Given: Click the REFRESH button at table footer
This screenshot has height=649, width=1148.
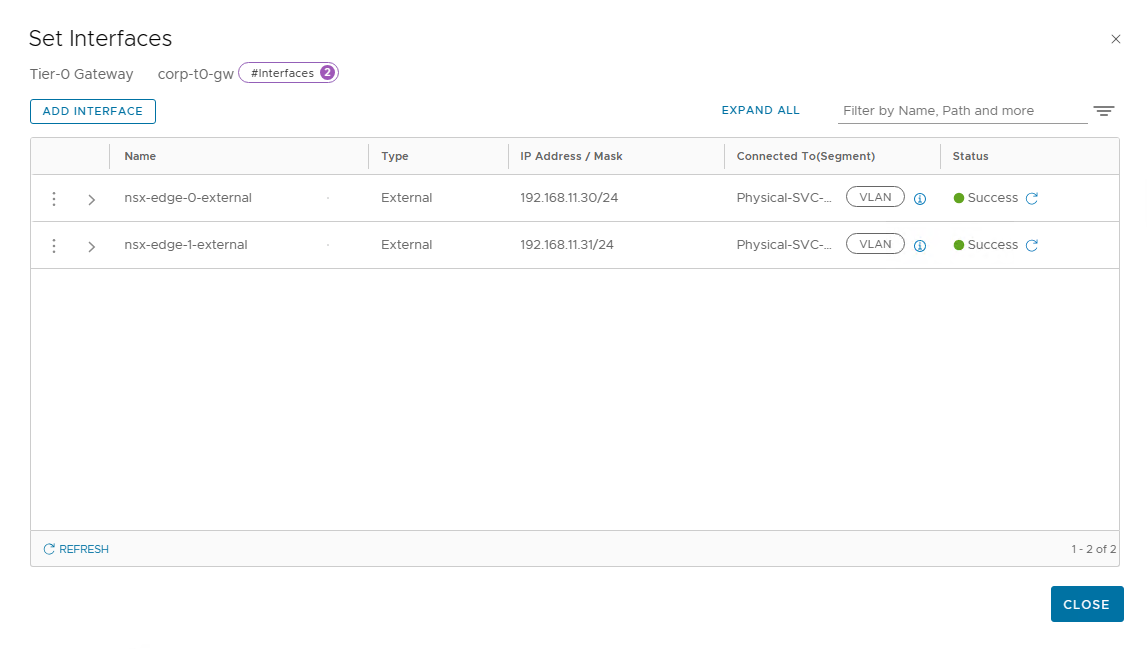Looking at the screenshot, I should tap(75, 549).
